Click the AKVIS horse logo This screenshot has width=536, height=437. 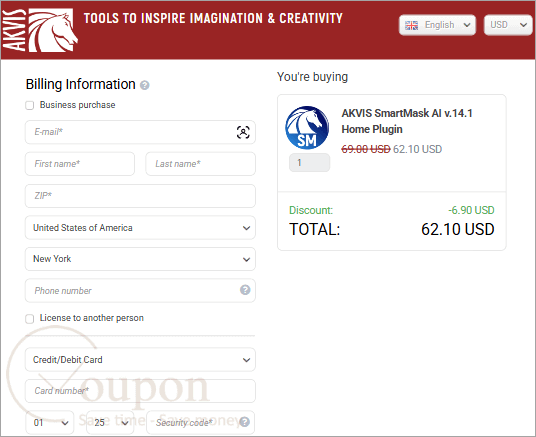pyautogui.click(x=40, y=30)
